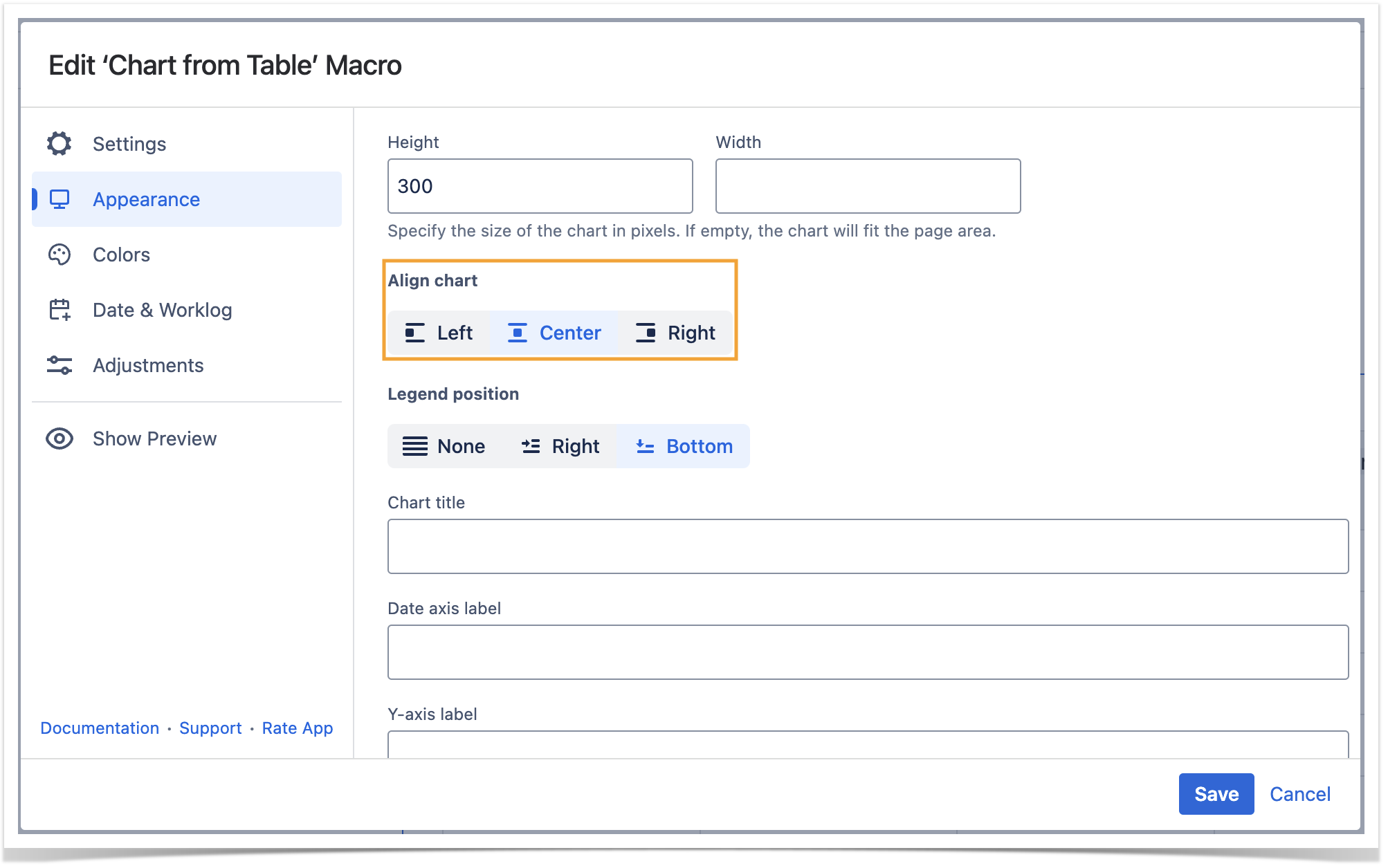Set legend position to None
The image size is (1388, 868).
(x=444, y=447)
